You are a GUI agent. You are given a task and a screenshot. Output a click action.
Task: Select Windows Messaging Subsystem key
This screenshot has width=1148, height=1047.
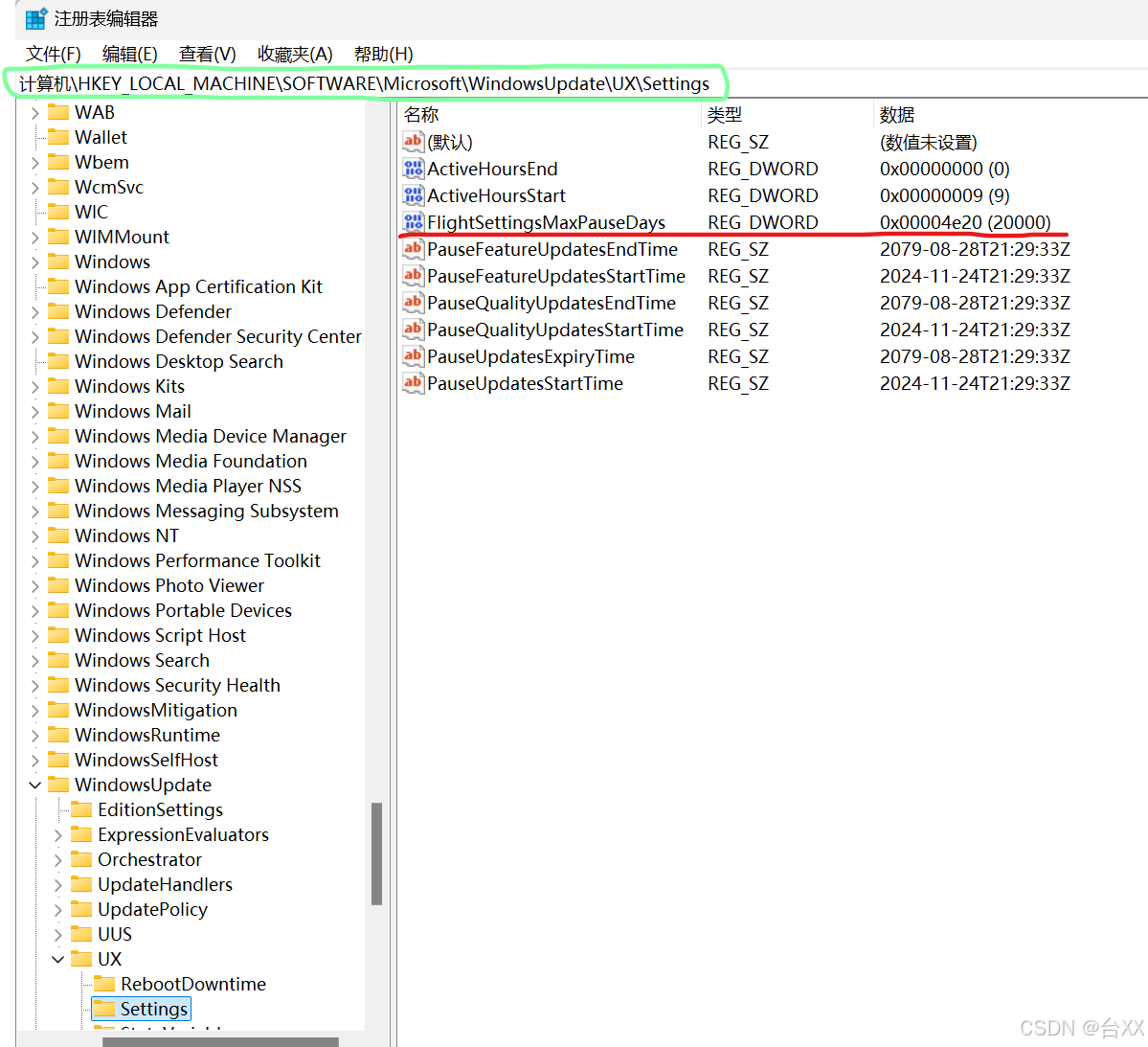click(x=207, y=511)
